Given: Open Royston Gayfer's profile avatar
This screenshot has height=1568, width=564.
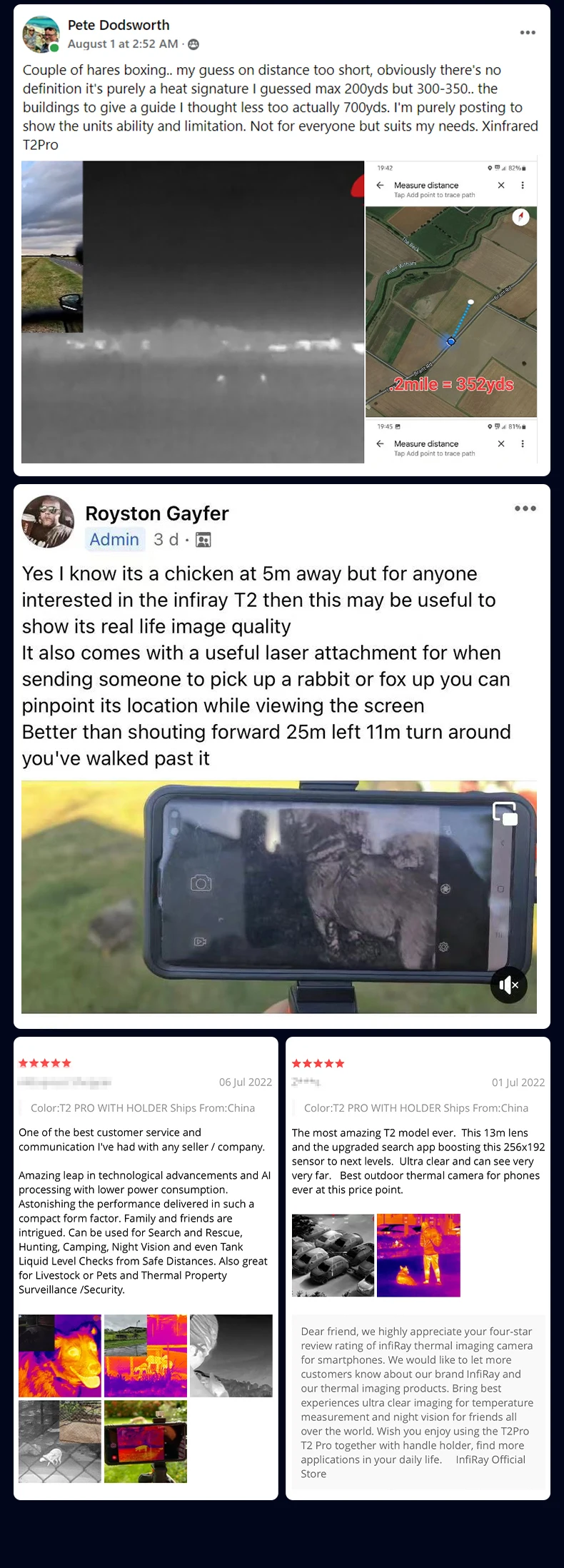Looking at the screenshot, I should pos(48,522).
